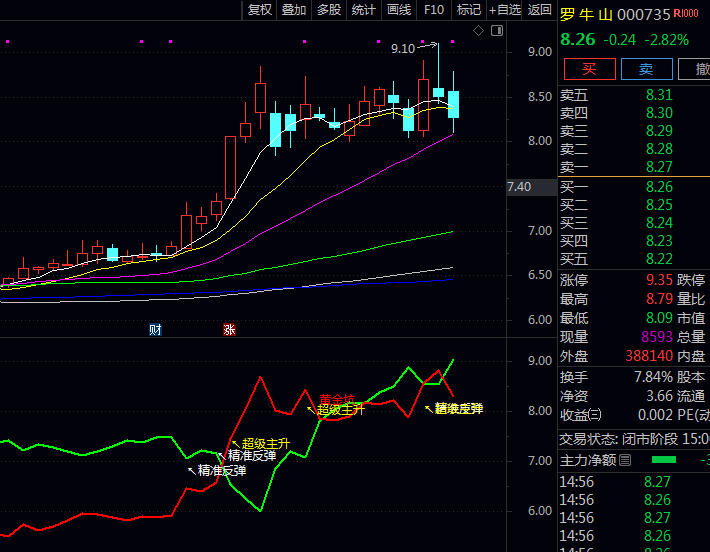Add stock with +自选 button
The image size is (710, 552).
coord(505,10)
